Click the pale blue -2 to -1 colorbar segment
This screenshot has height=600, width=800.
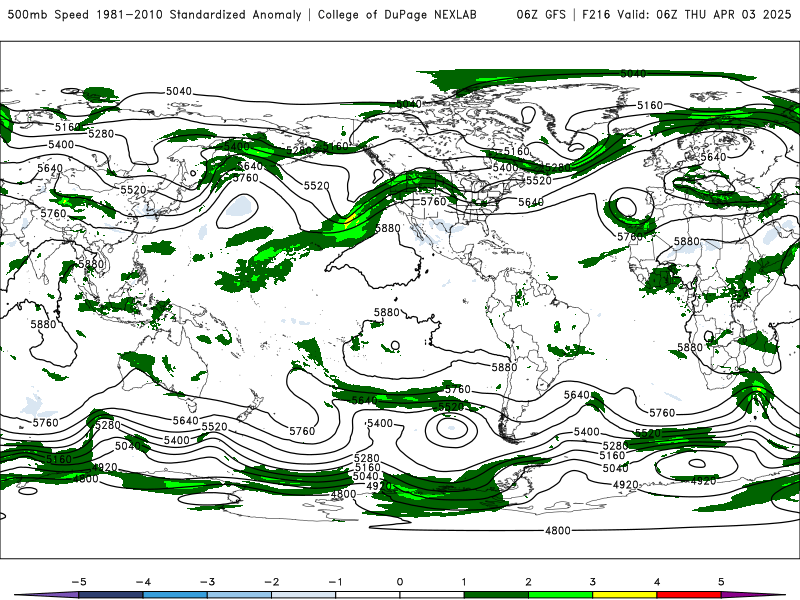click(304, 595)
